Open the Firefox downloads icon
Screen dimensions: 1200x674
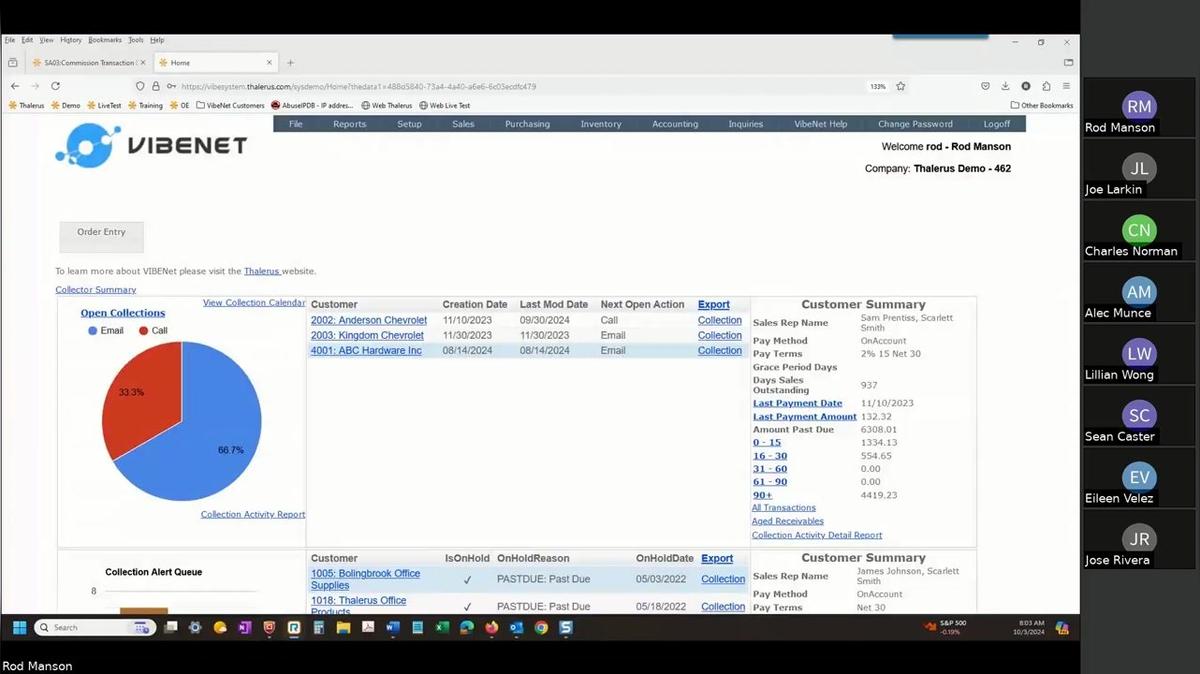(x=1005, y=87)
